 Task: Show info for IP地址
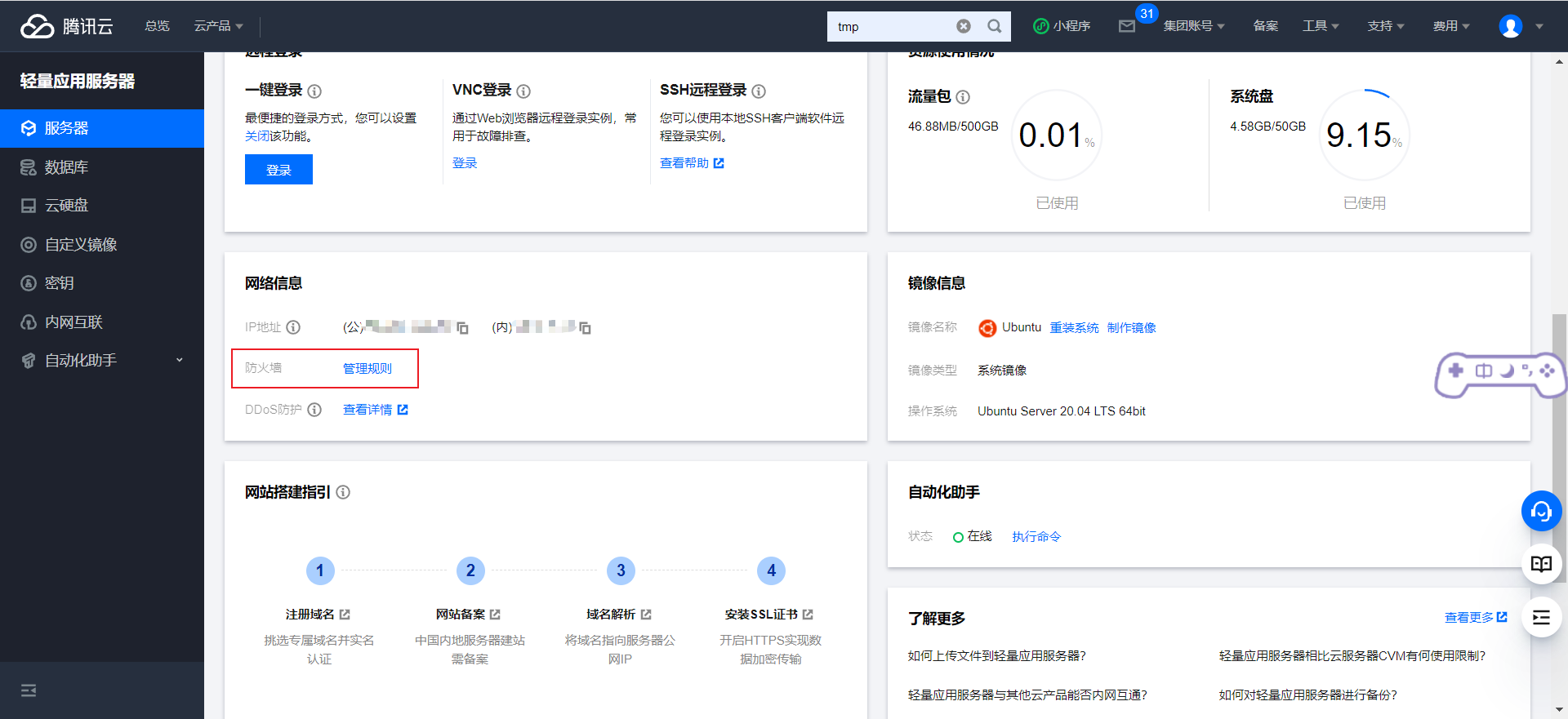click(293, 327)
